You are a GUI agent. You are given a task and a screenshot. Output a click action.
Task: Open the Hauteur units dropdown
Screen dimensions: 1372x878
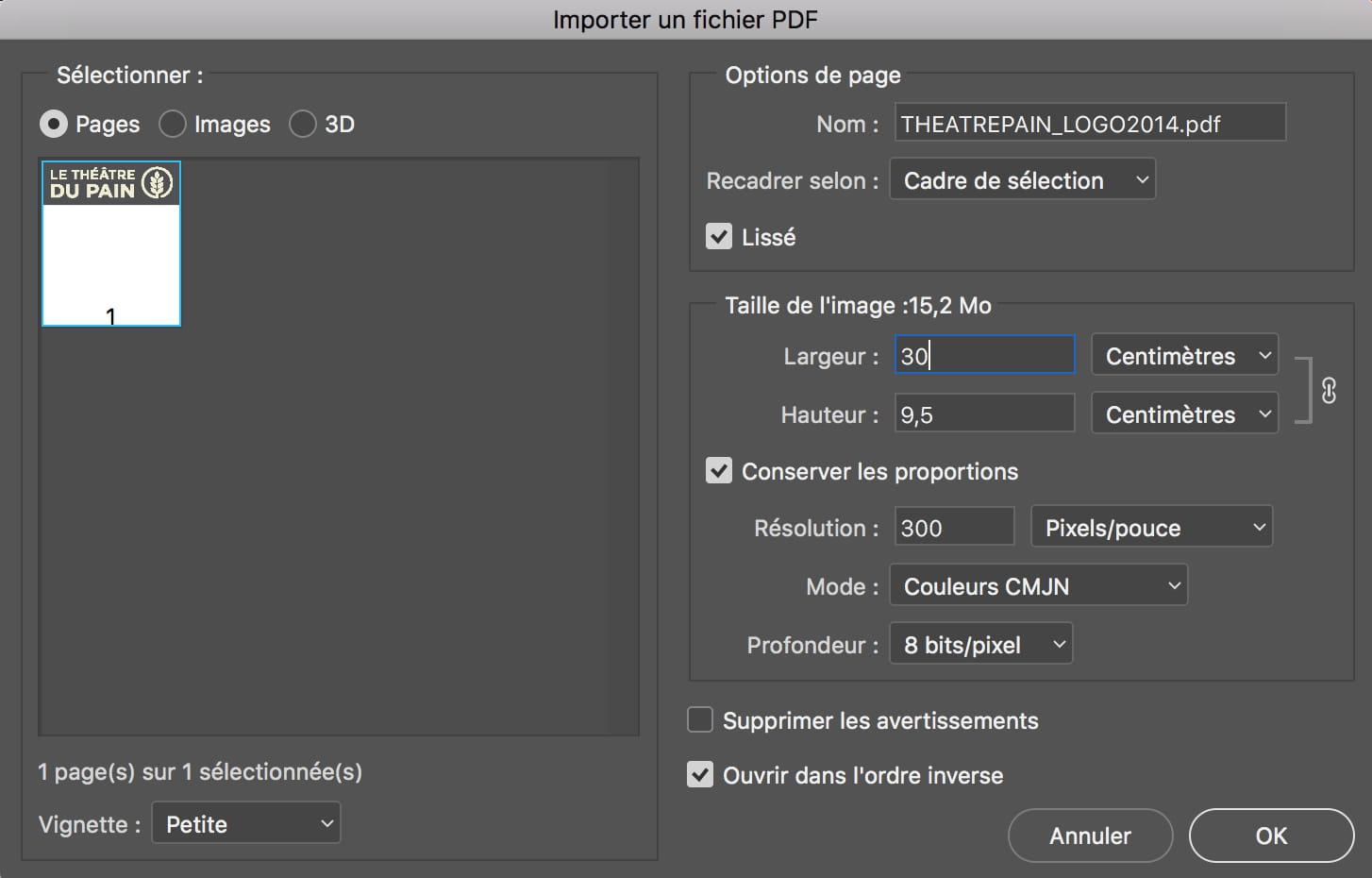[x=1185, y=414]
